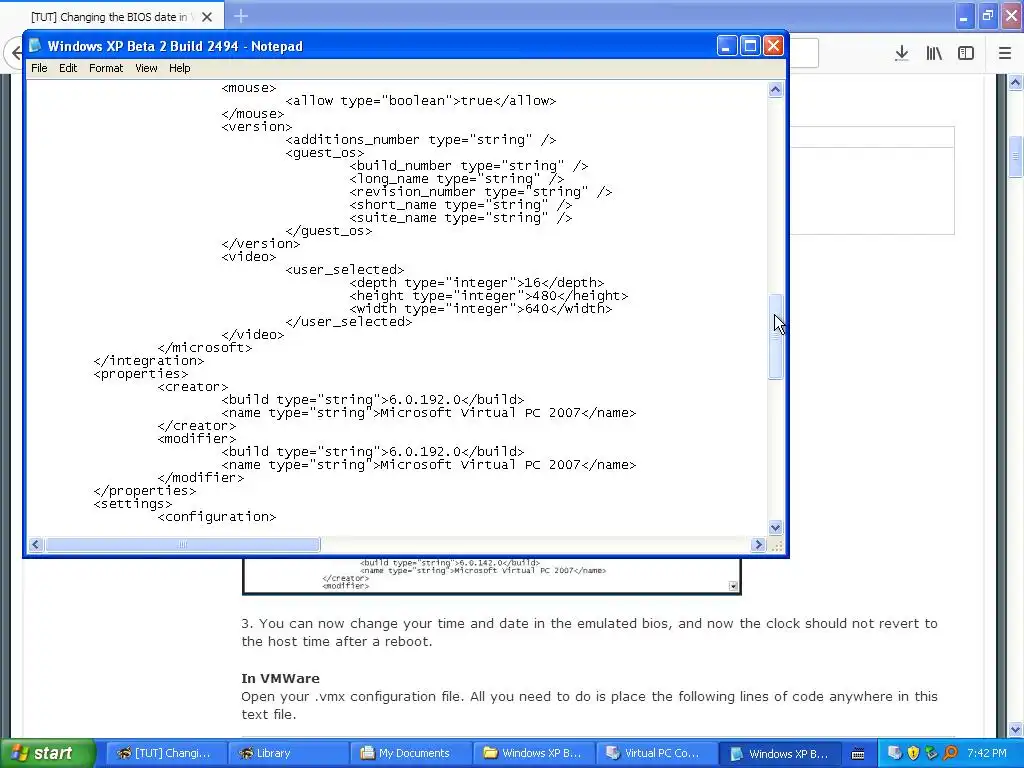
Task: Click Firefox page scrollbar down arrow
Action: (1016, 729)
